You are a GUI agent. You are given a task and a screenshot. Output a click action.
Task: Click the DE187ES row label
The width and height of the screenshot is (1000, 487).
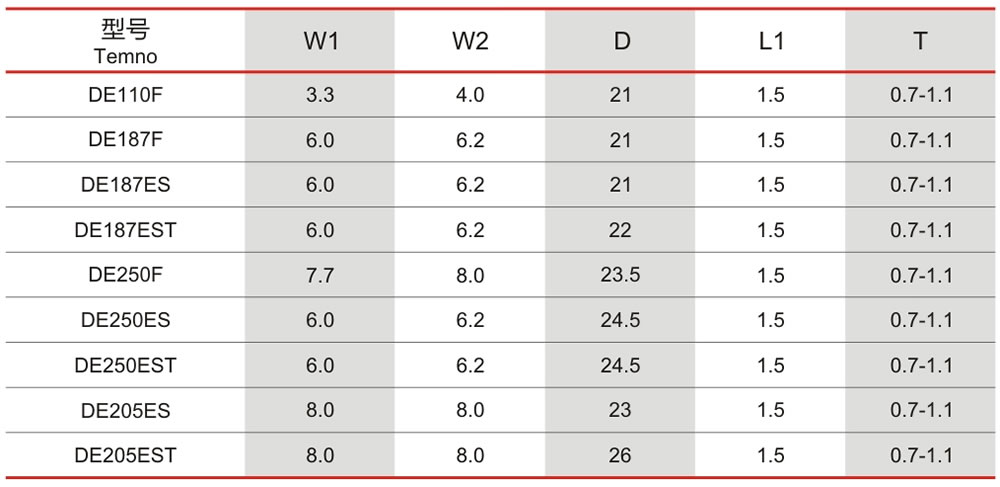(125, 185)
